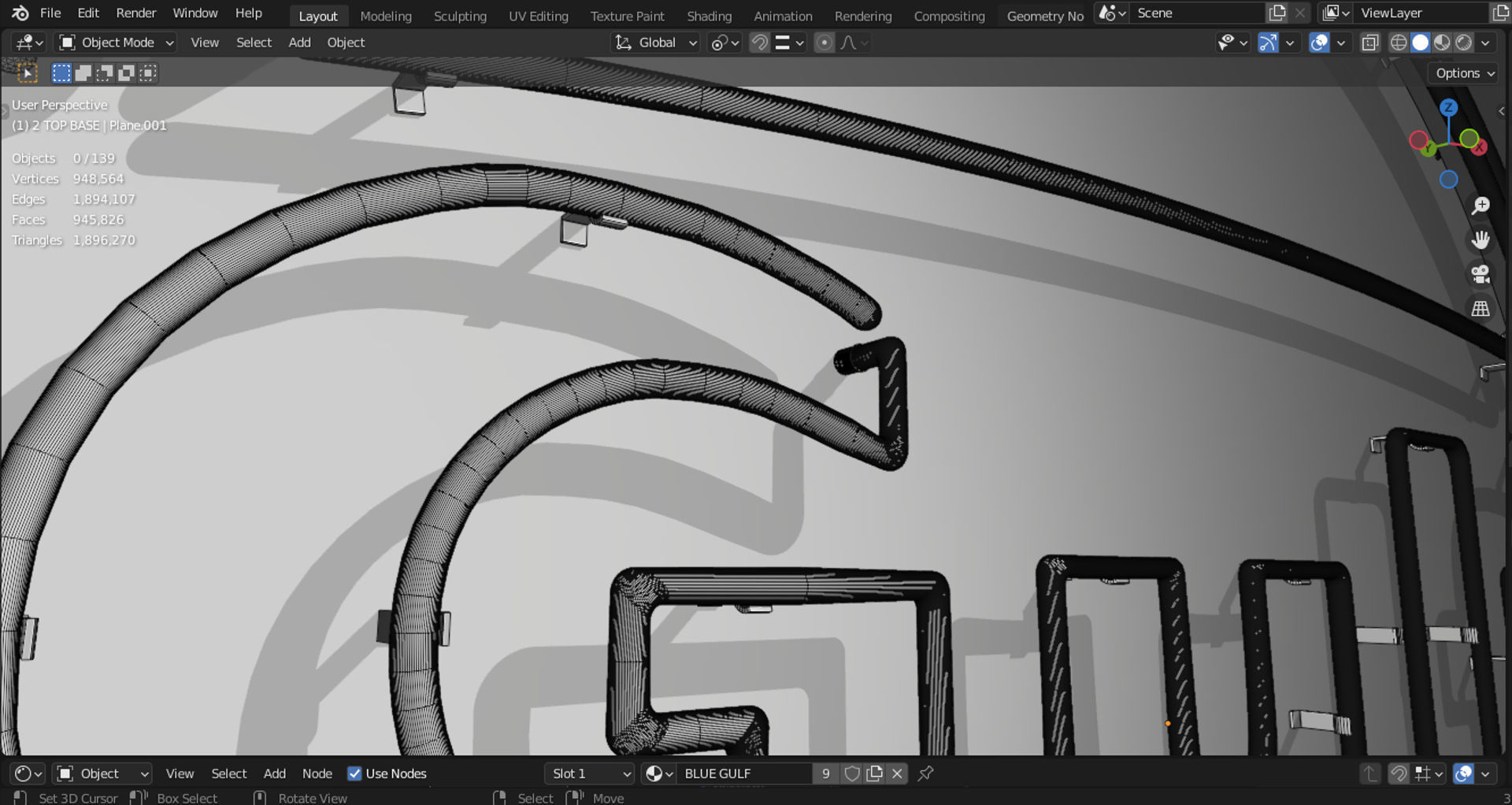Switch to the Modeling workspace tab
Viewport: 1512px width, 805px height.
[386, 16]
